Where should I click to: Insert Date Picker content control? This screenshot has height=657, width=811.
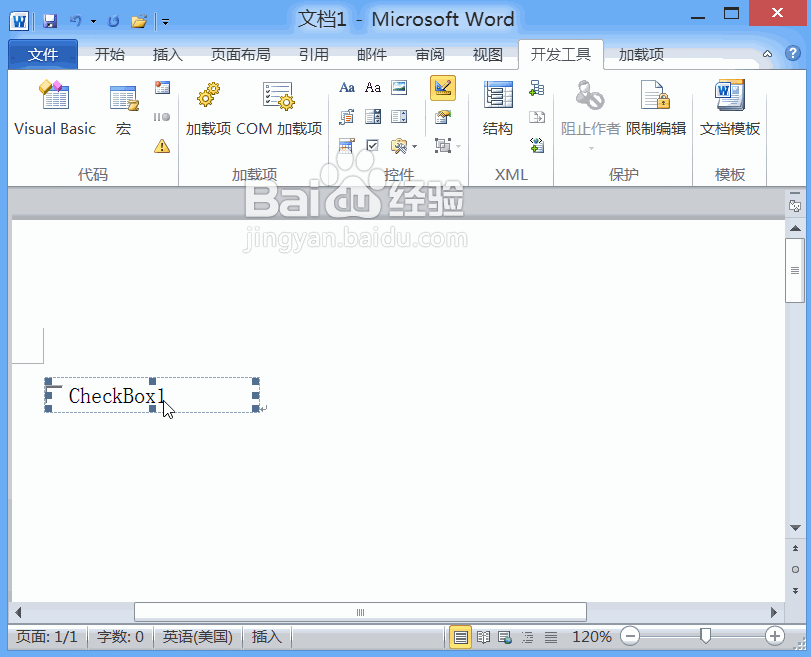point(347,146)
